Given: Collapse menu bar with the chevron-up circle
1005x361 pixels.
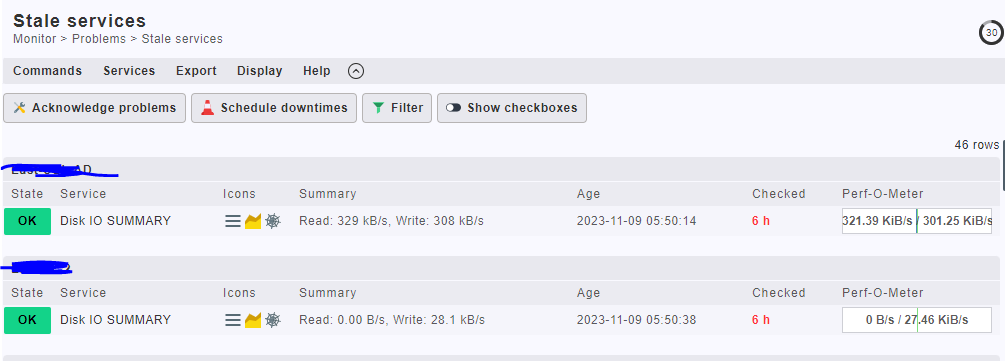Looking at the screenshot, I should tap(356, 71).
